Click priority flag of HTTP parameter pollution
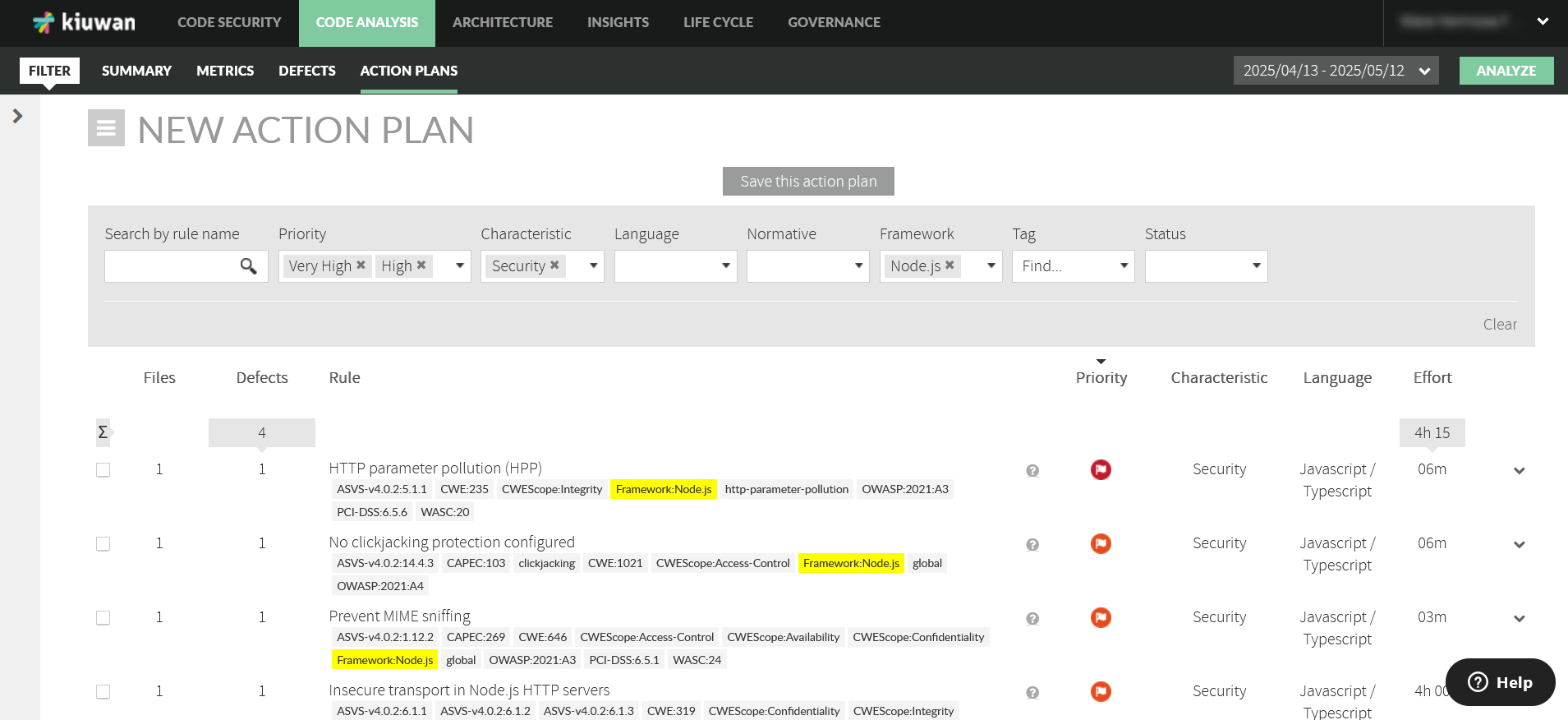Screen dimensions: 1568x720 click(1101, 469)
